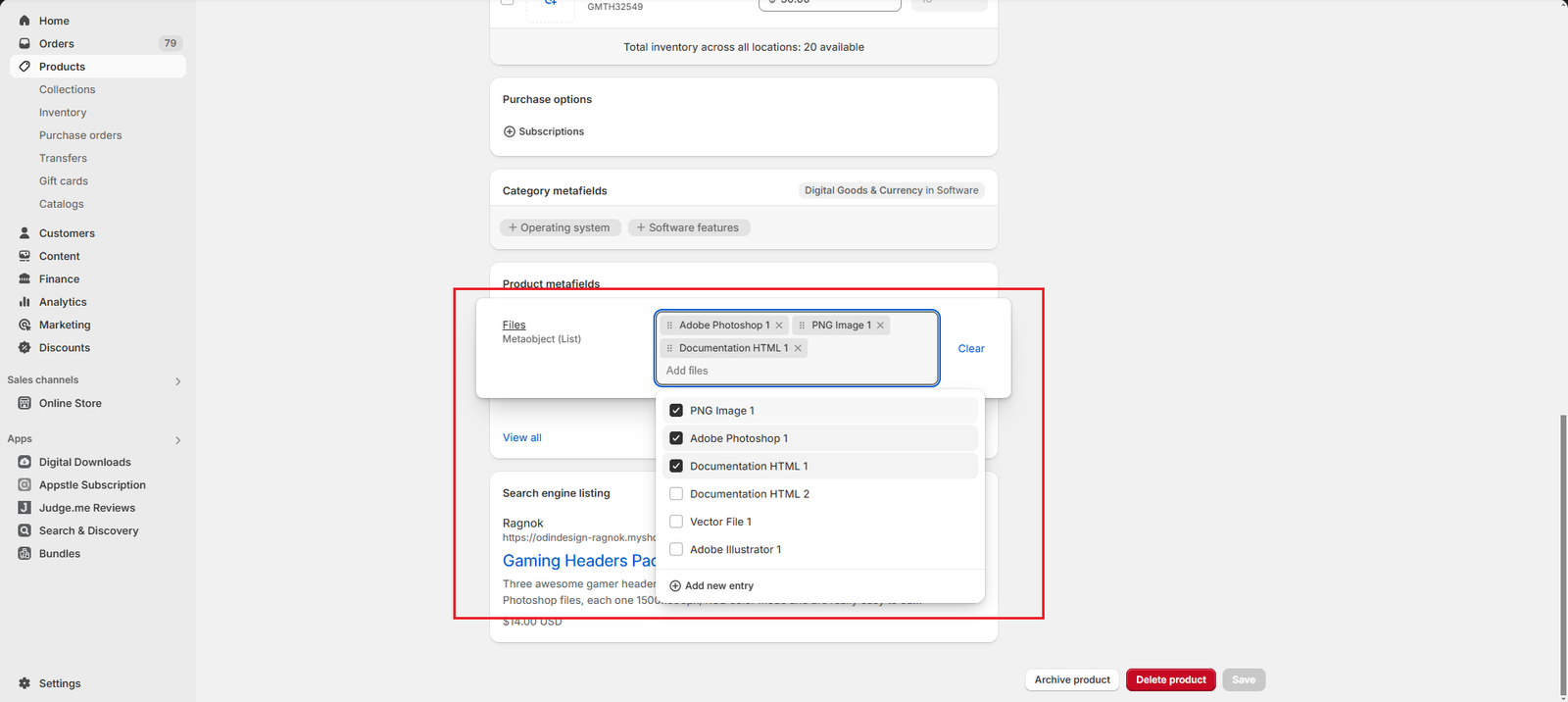1568x702 pixels.
Task: Check the Vector File 1 checkbox
Action: [x=676, y=522]
